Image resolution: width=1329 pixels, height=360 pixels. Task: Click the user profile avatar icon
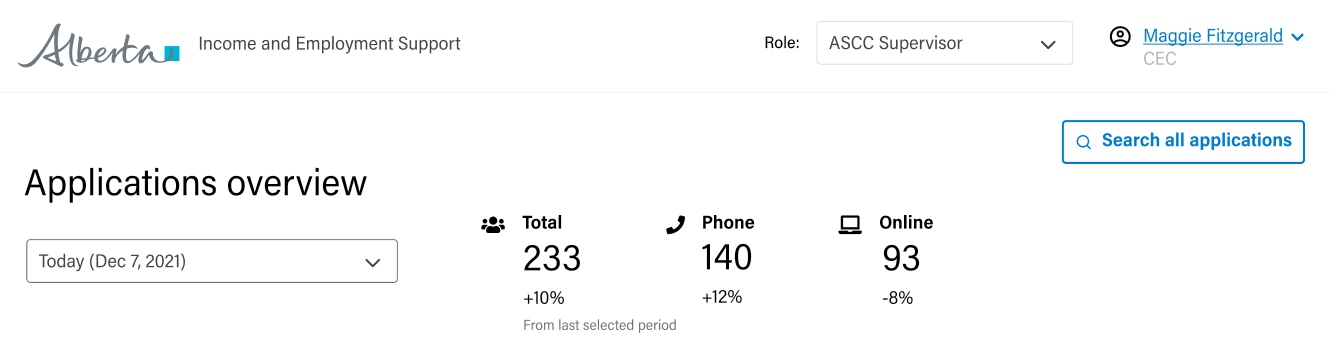1120,37
